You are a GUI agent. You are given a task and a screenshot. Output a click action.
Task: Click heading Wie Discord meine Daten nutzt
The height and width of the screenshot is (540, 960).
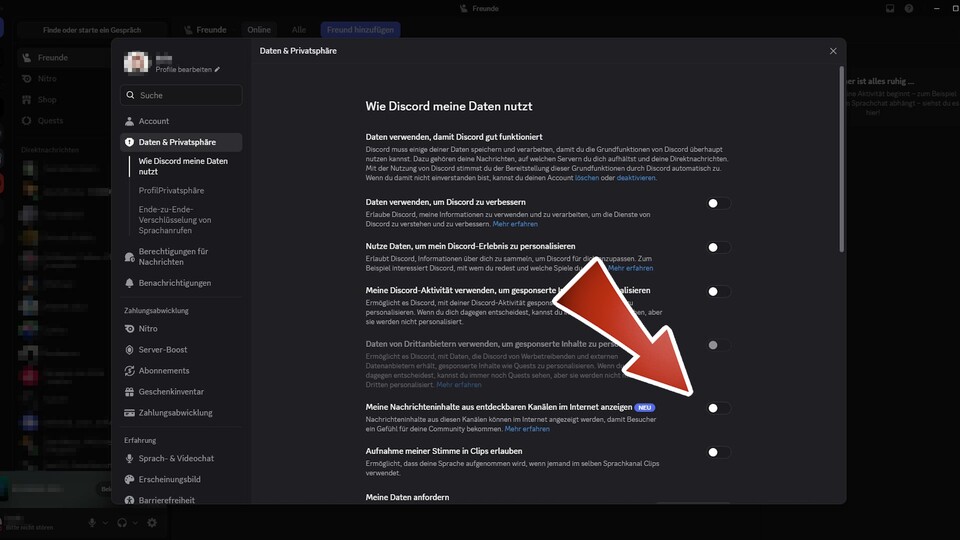click(449, 106)
